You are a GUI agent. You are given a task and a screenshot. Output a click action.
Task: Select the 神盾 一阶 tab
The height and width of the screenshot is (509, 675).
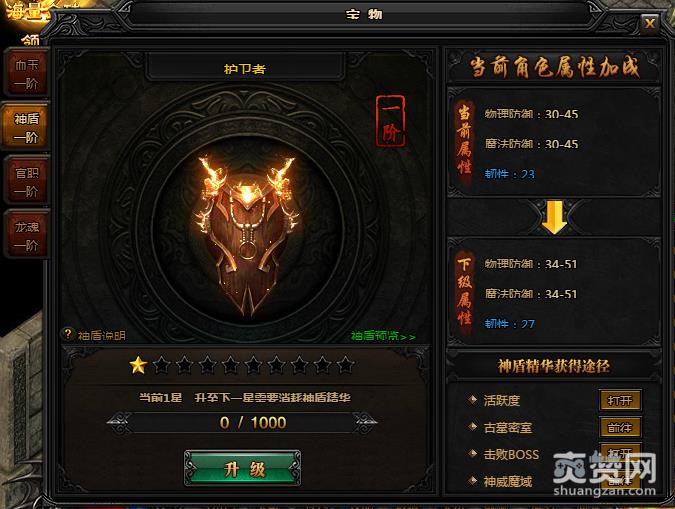tap(26, 127)
